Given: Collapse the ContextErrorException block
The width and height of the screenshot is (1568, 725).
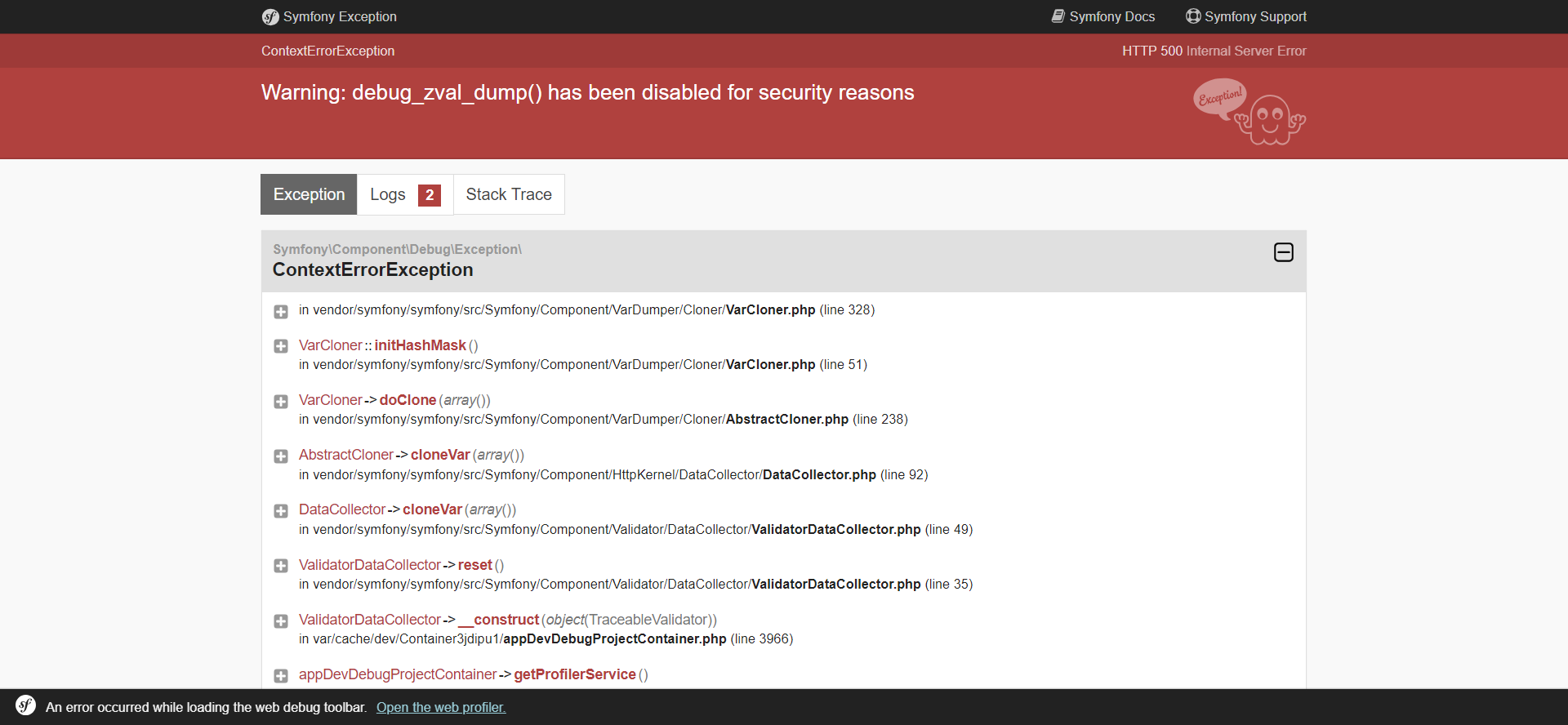Looking at the screenshot, I should point(1283,252).
